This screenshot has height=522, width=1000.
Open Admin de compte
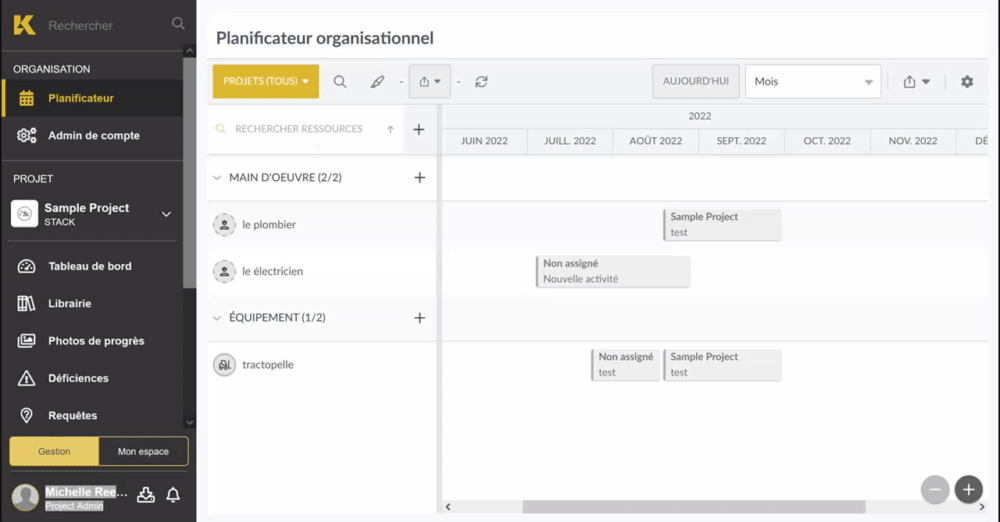click(x=92, y=135)
